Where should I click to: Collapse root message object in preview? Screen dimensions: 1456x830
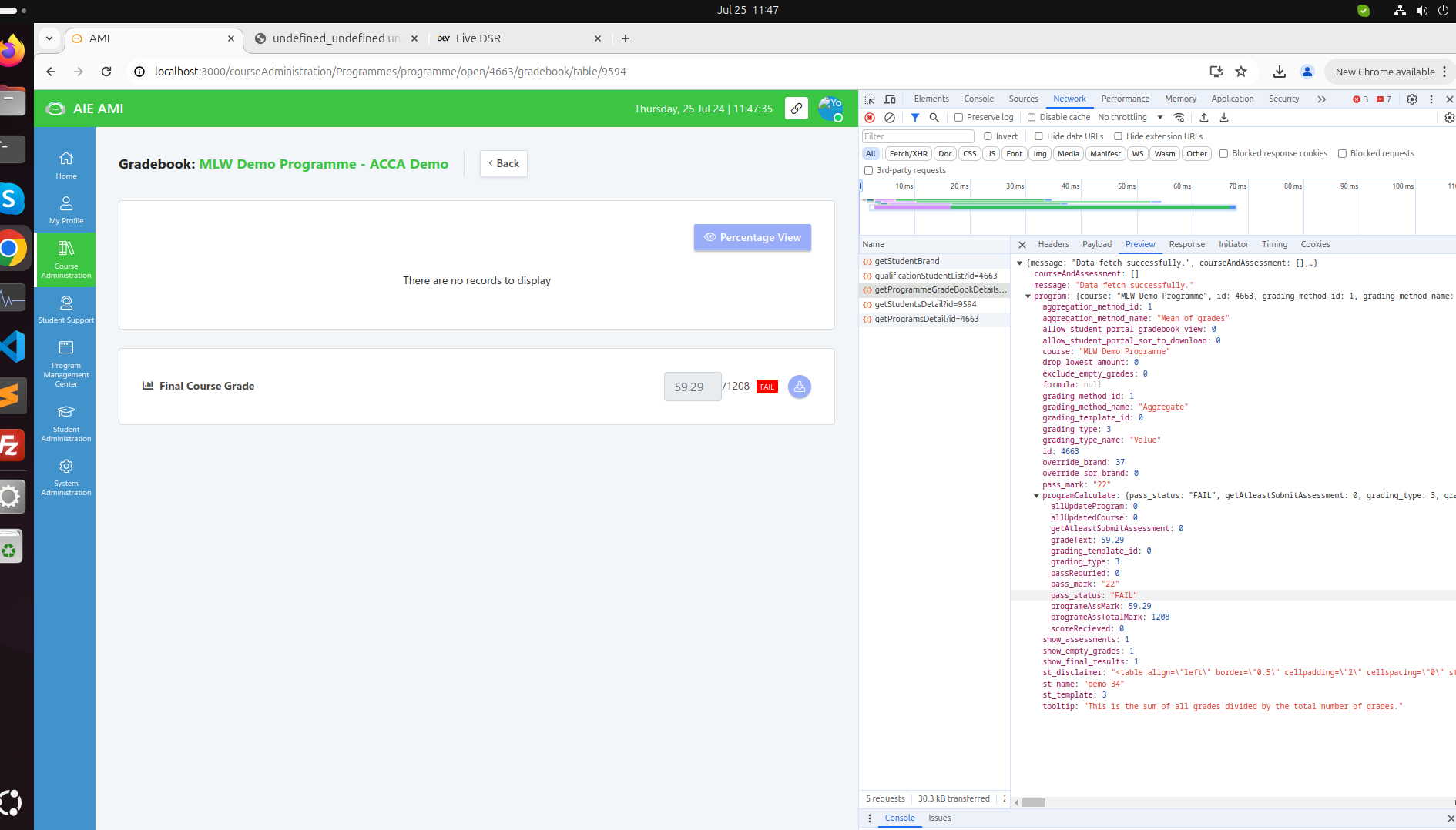(x=1020, y=263)
